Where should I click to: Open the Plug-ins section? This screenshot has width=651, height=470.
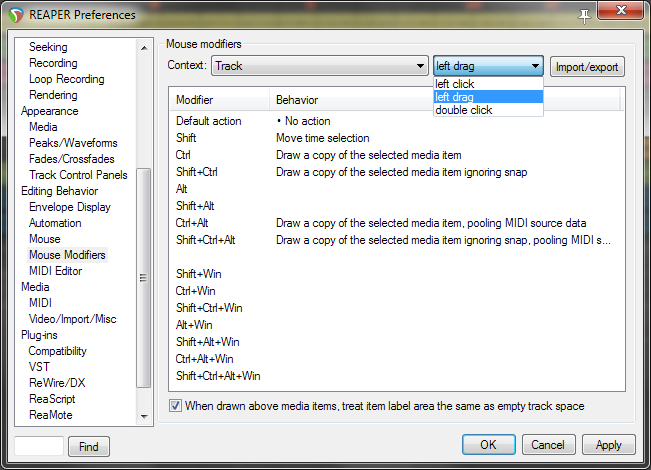(39, 335)
